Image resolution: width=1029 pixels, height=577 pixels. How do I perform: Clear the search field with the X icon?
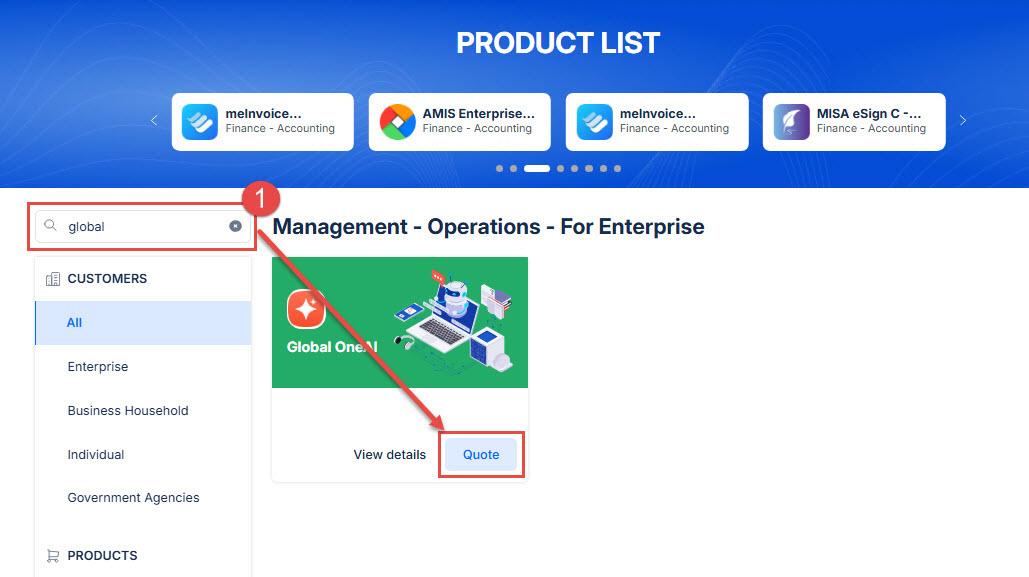pos(235,226)
